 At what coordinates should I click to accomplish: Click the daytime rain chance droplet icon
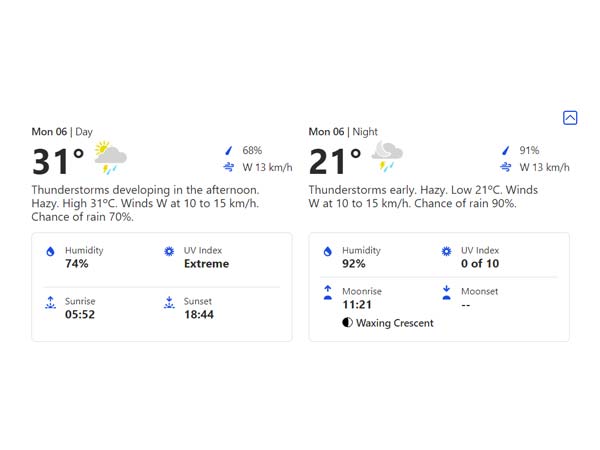229,151
